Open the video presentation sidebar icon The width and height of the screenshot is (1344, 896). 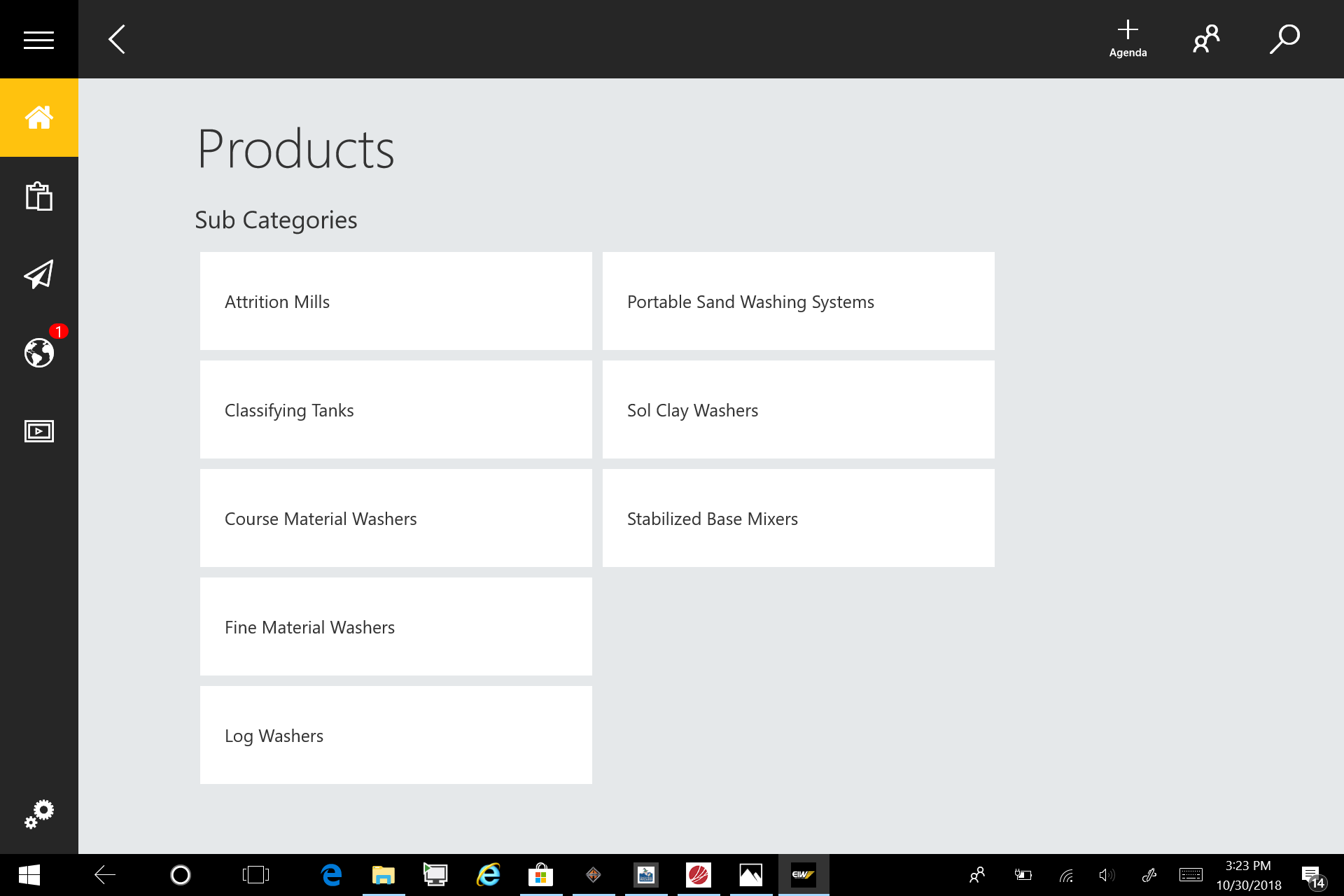point(38,431)
